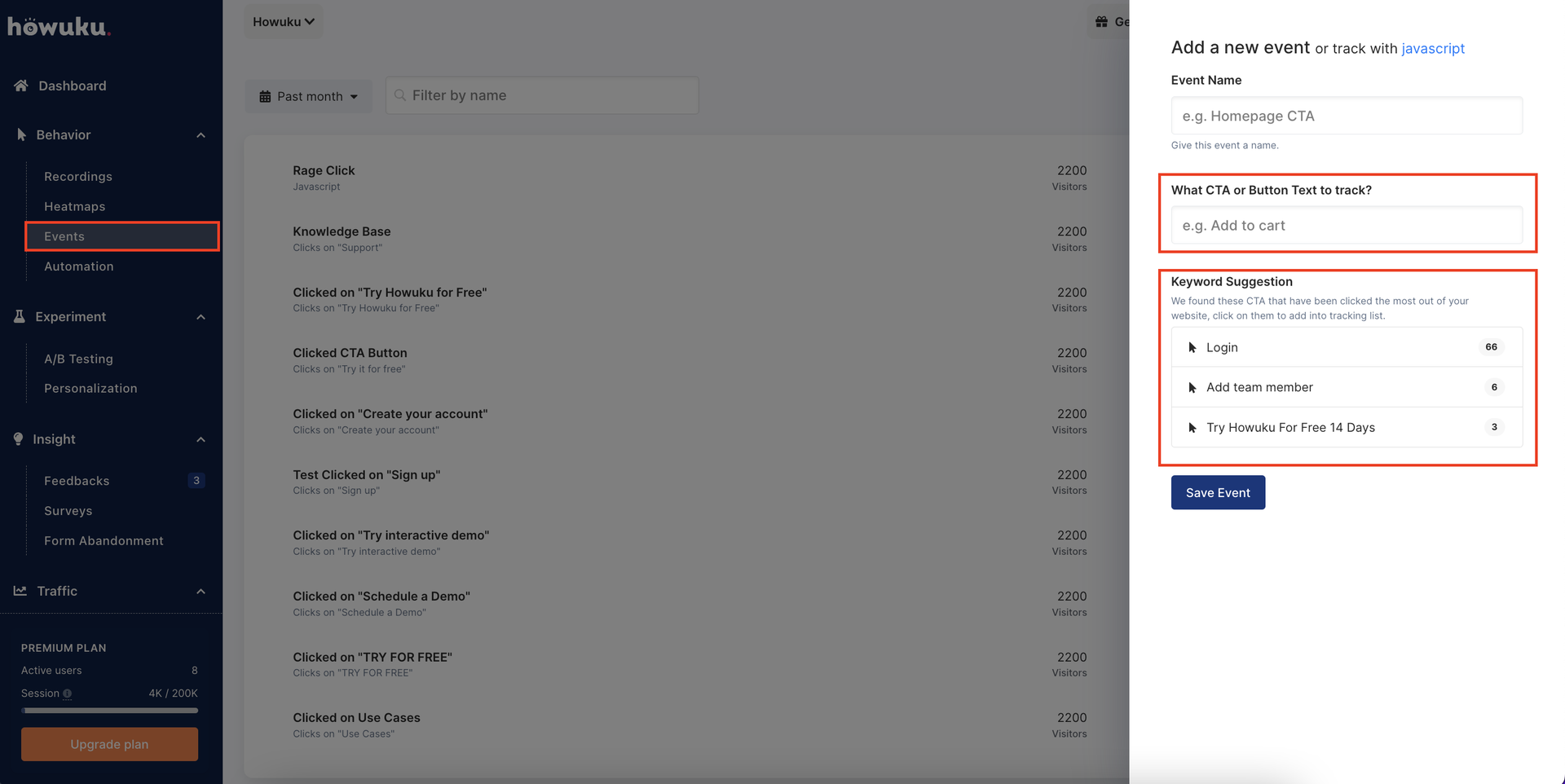Viewport: 1565px width, 784px height.
Task: Collapse the Behavior section chevron
Action: coord(201,135)
